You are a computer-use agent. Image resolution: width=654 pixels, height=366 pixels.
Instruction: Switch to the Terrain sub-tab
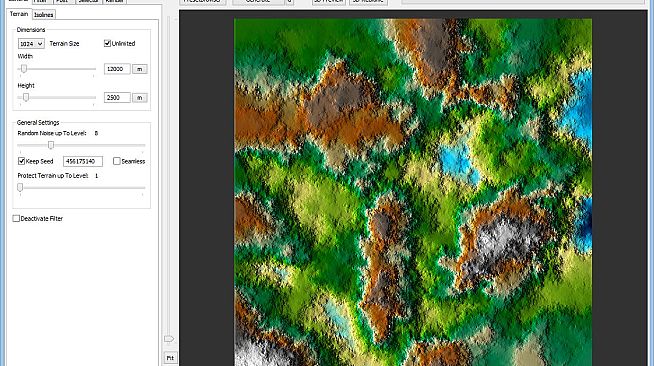19,14
